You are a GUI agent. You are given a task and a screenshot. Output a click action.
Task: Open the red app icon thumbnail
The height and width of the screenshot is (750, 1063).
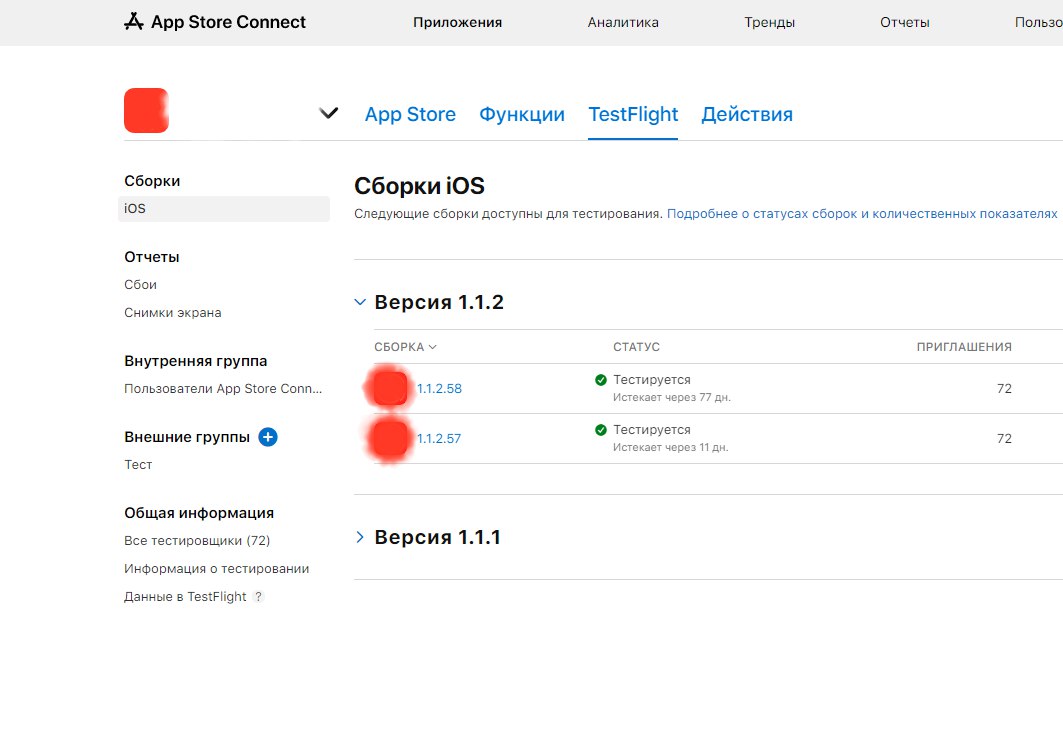click(x=146, y=111)
